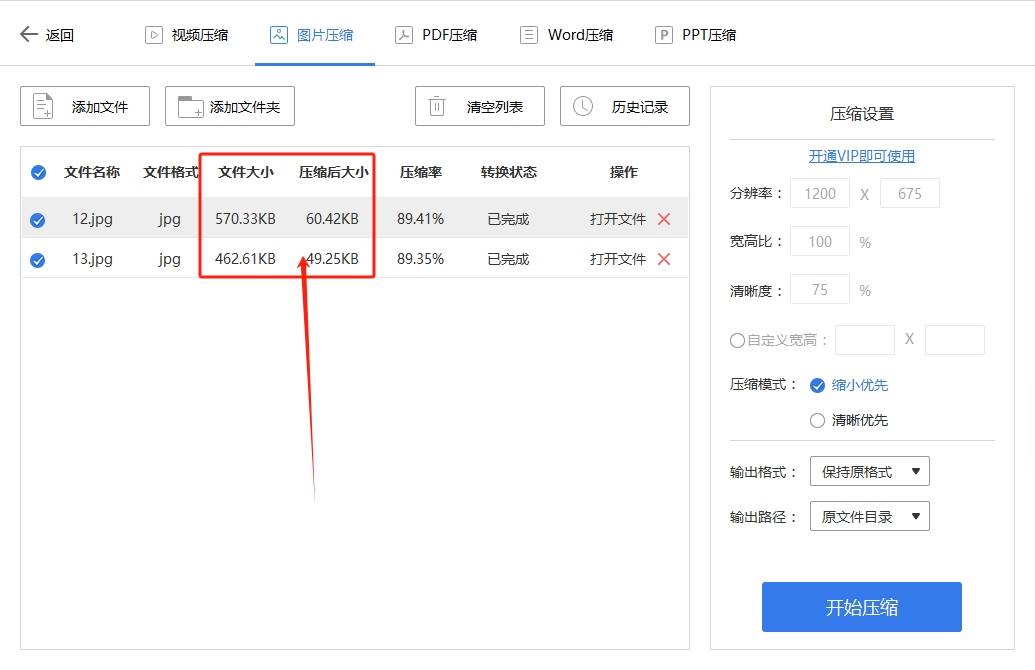
Task: Uncheck the checkbox for 12.jpg
Action: click(x=38, y=218)
